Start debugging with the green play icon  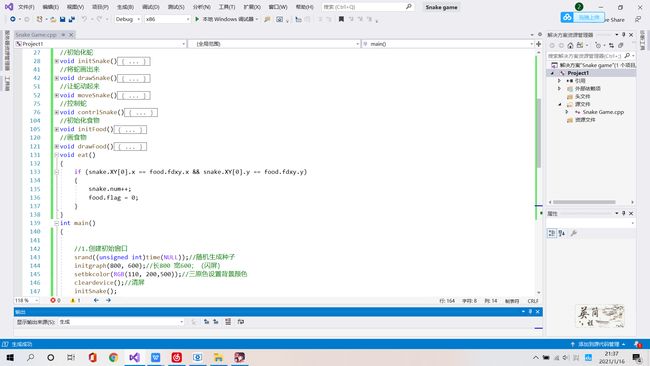(x=197, y=19)
